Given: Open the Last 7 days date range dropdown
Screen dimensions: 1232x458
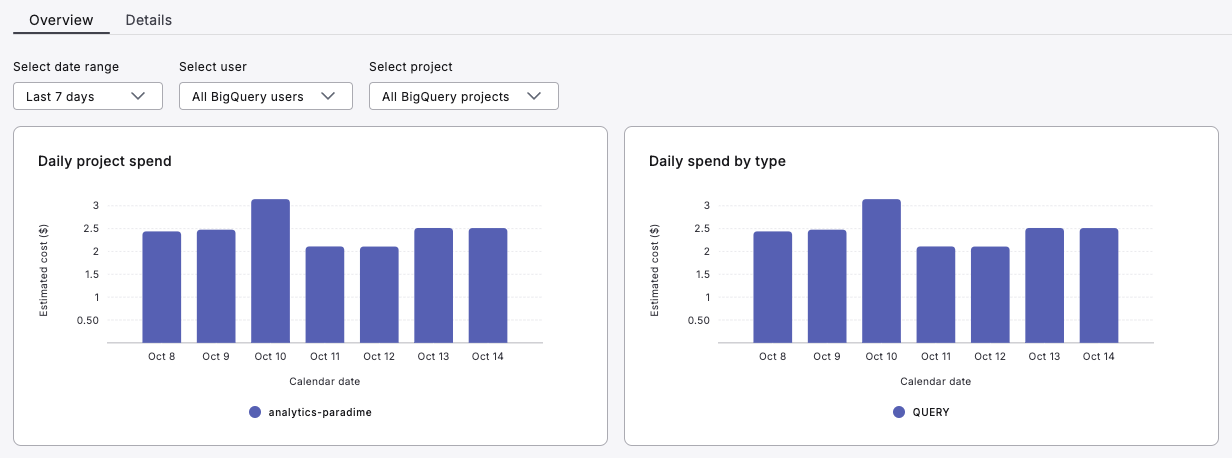Looking at the screenshot, I should click(x=87, y=96).
